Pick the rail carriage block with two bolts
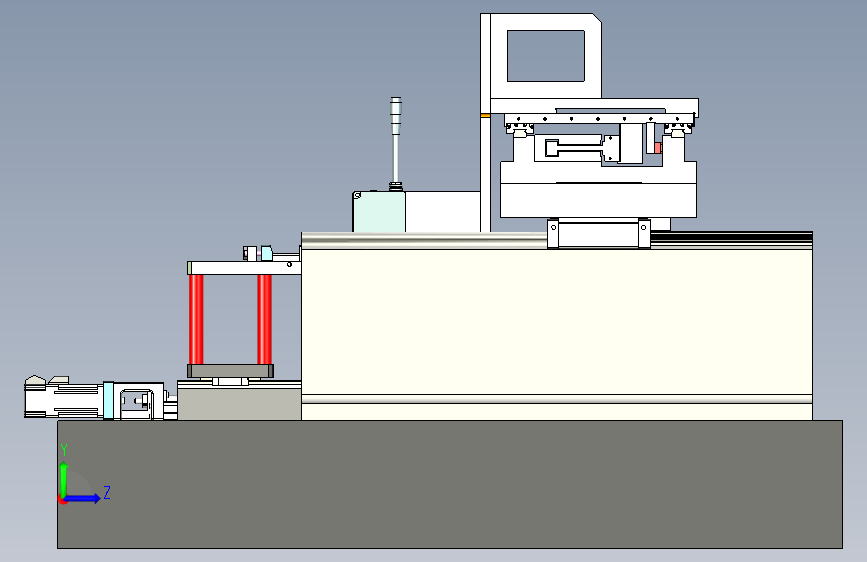Image resolution: width=867 pixels, height=562 pixels. [x=599, y=233]
